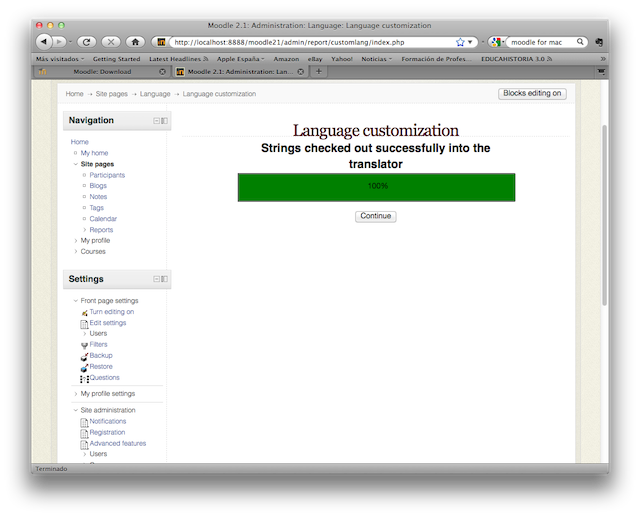This screenshot has width=640, height=517.
Task: Click the bookmark star in address bar
Action: [x=460, y=42]
